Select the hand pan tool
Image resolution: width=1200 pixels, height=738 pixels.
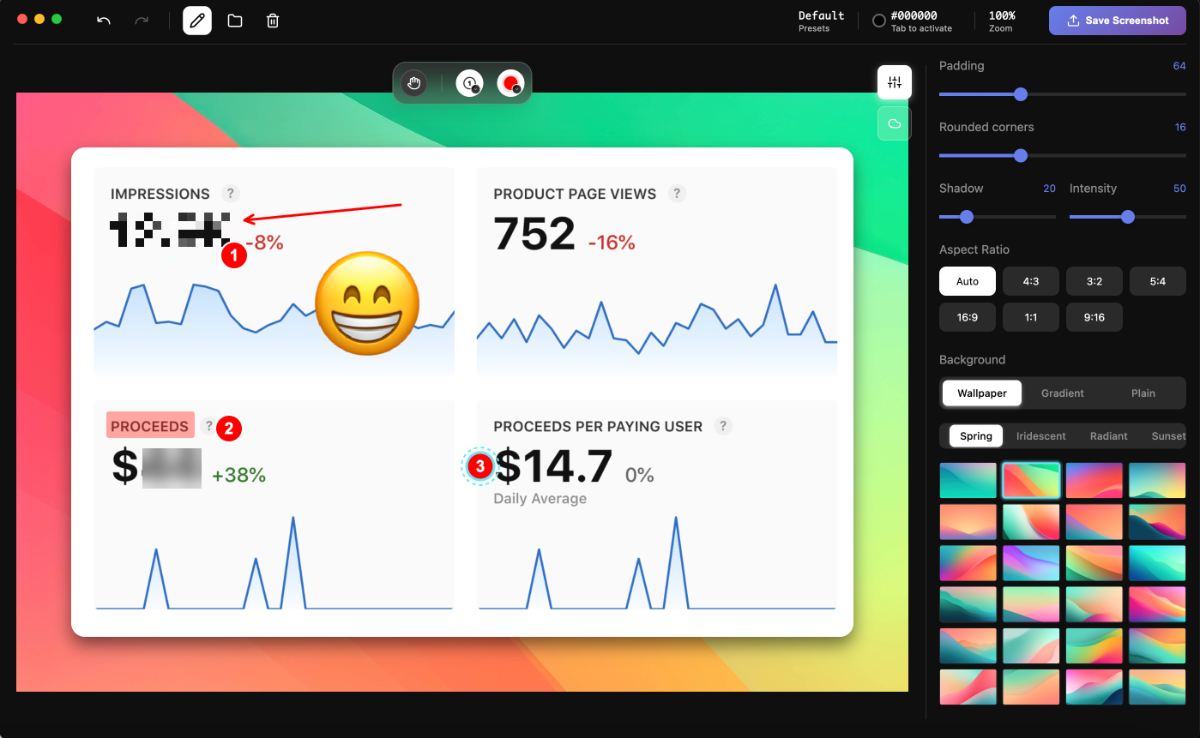[x=412, y=83]
